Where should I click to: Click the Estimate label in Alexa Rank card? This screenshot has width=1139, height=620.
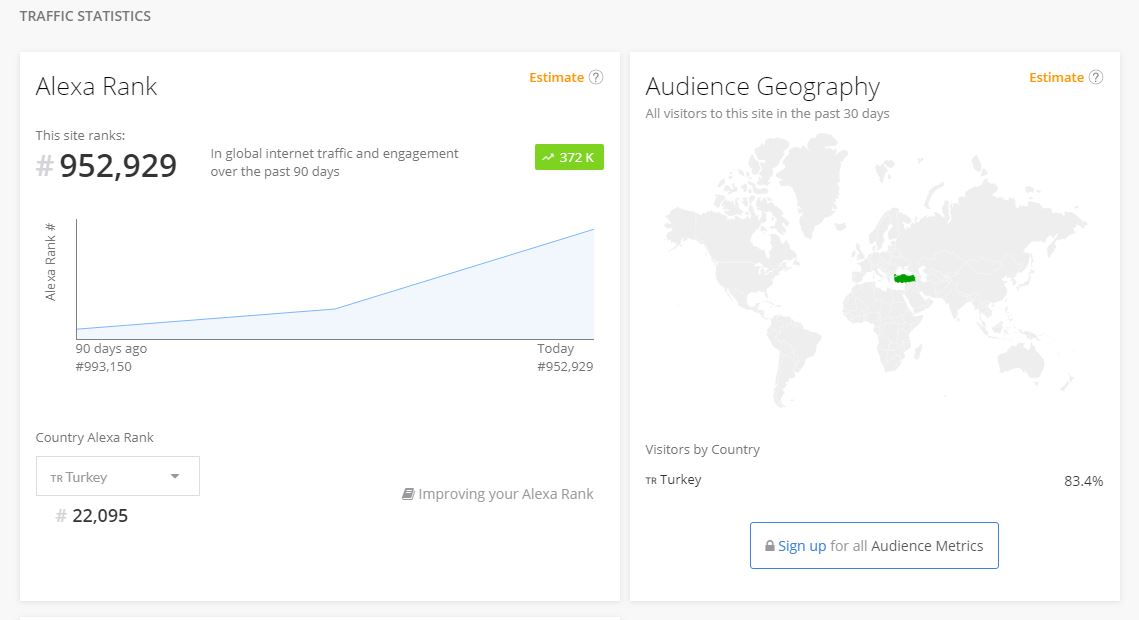[x=556, y=77]
